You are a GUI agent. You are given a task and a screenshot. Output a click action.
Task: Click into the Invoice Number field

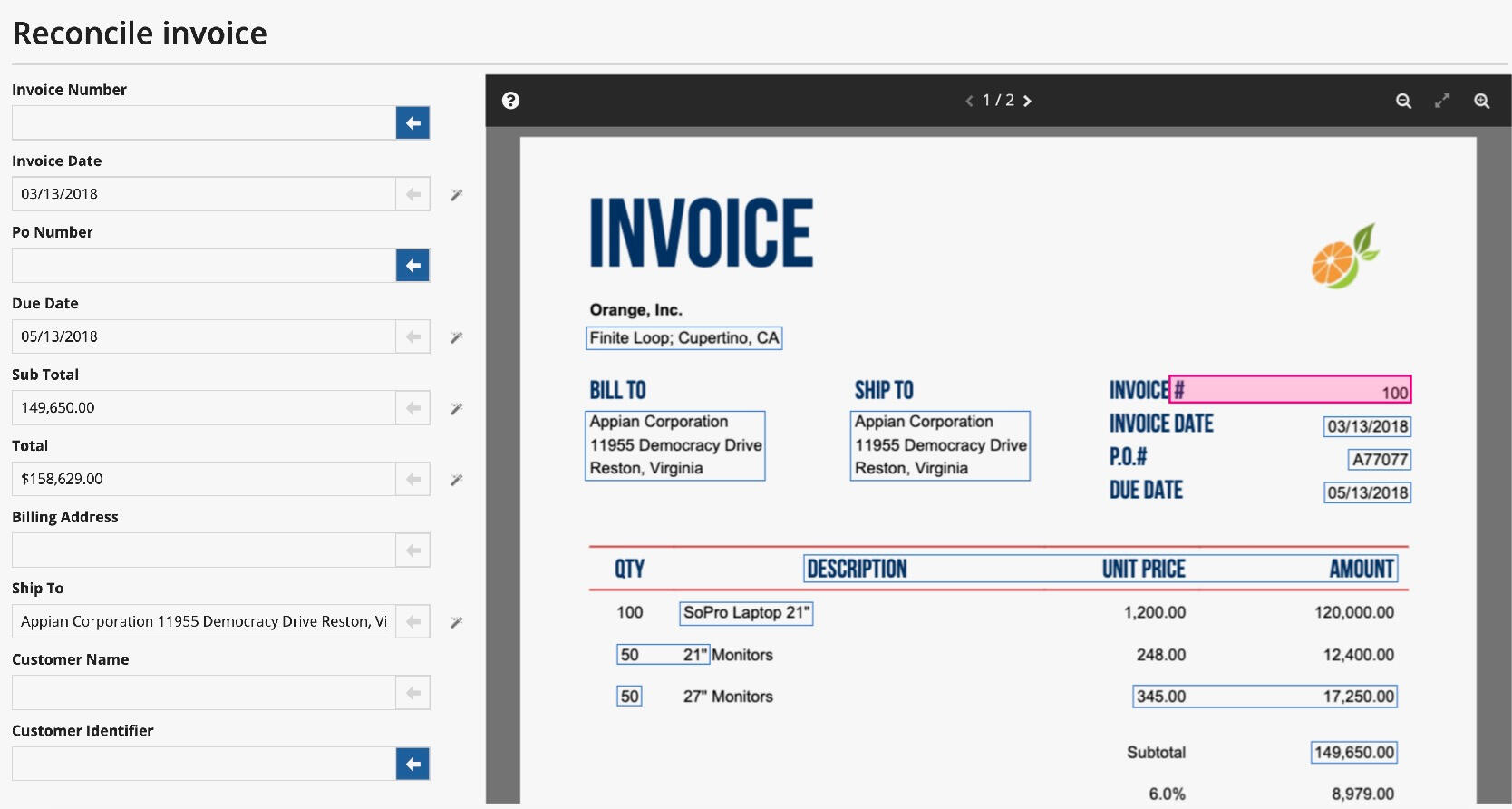(203, 122)
